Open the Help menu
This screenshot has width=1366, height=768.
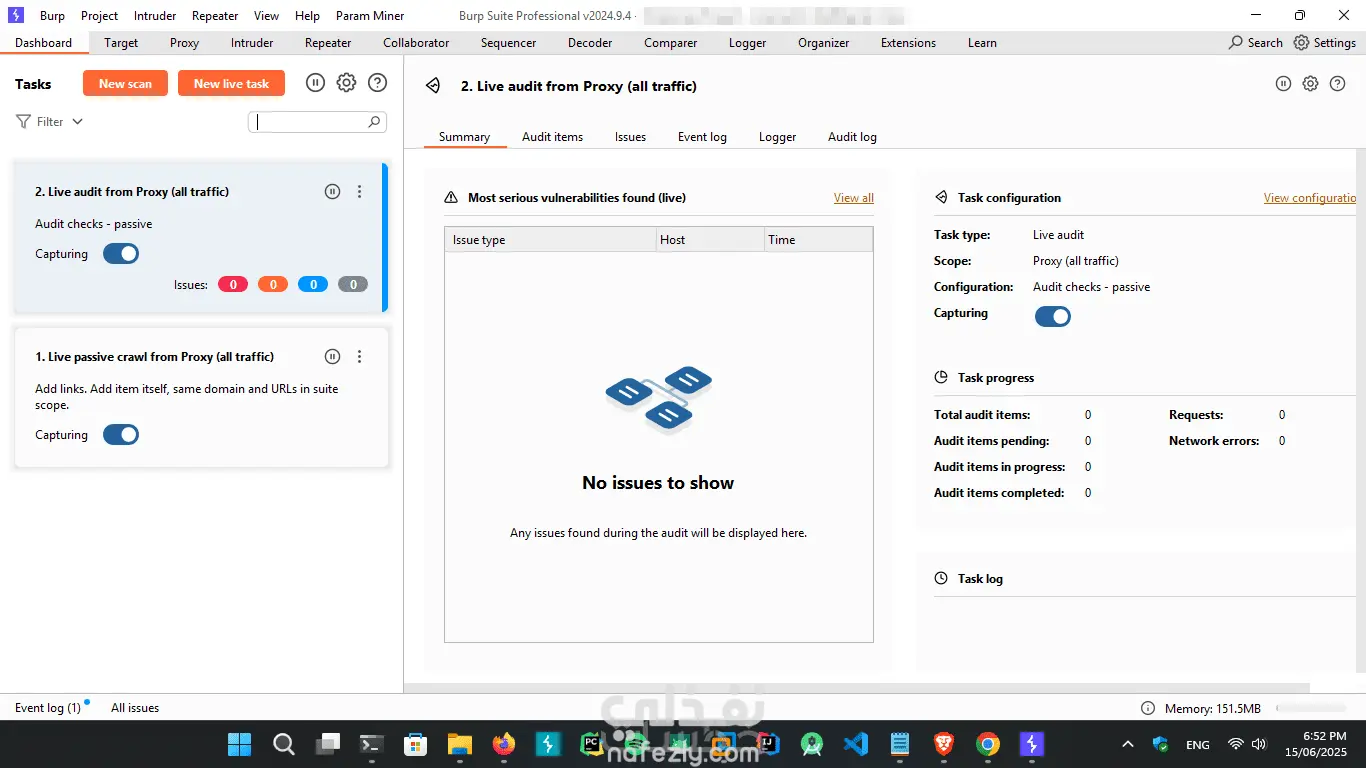[308, 16]
